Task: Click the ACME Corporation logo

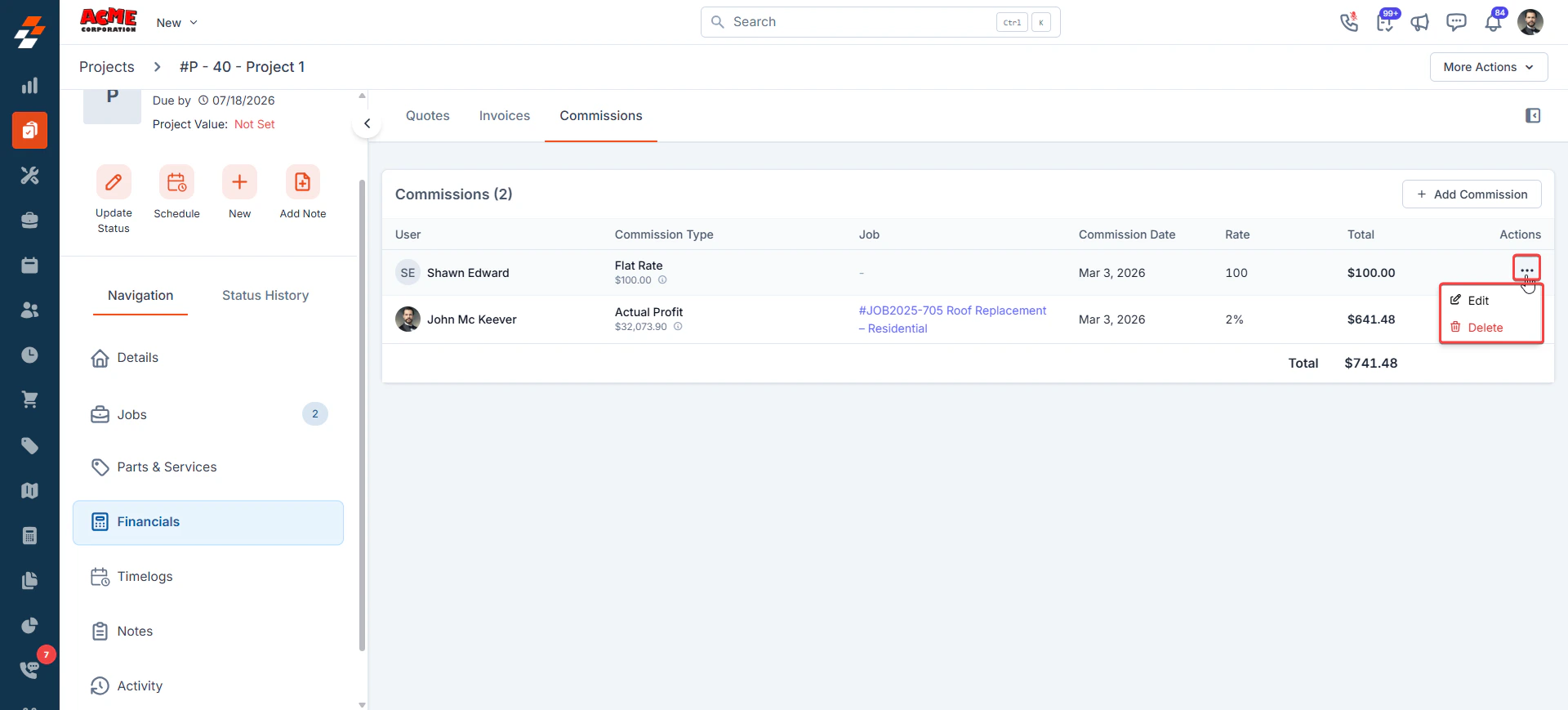Action: pos(109,20)
